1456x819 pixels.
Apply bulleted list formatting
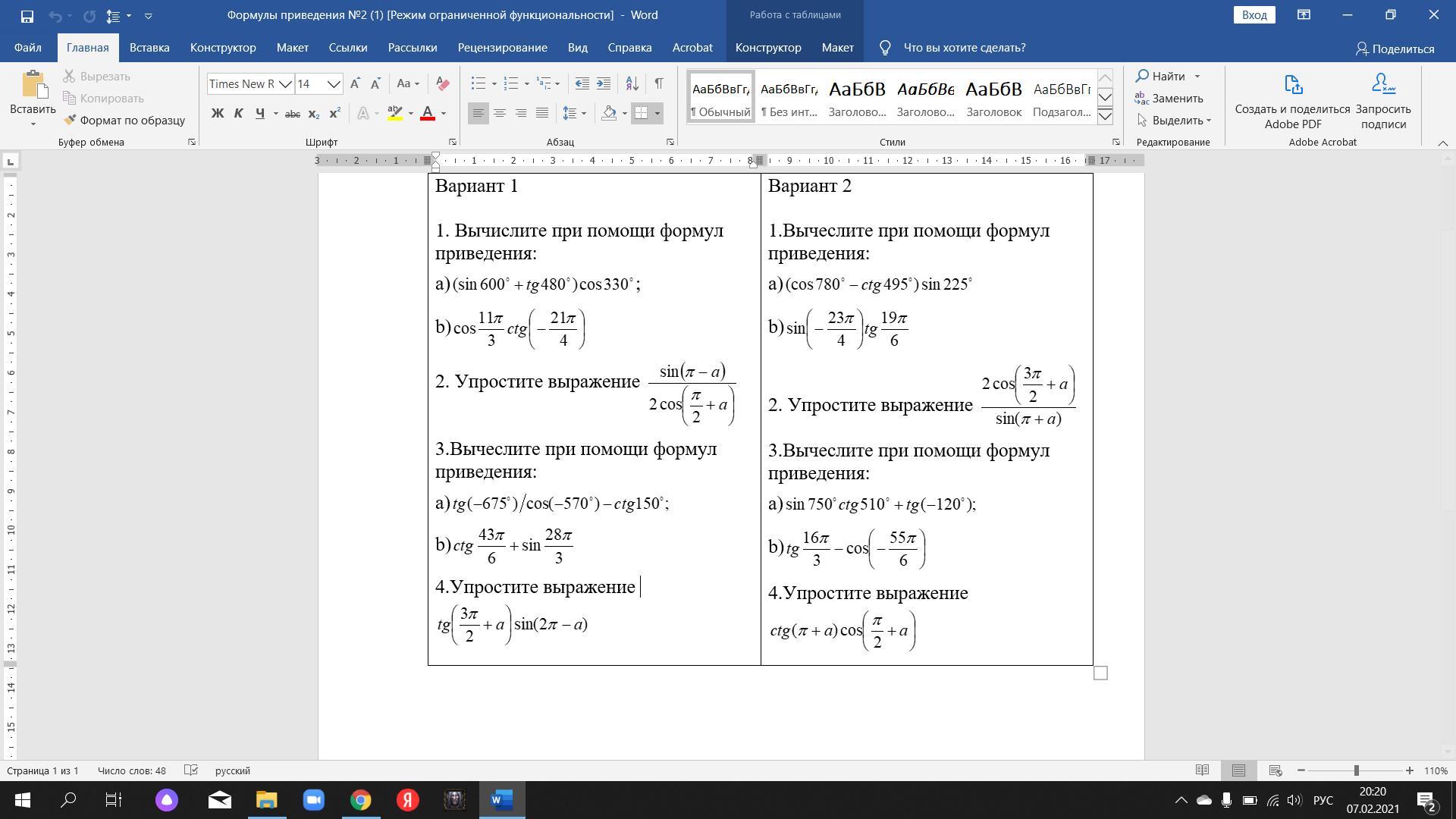point(478,83)
